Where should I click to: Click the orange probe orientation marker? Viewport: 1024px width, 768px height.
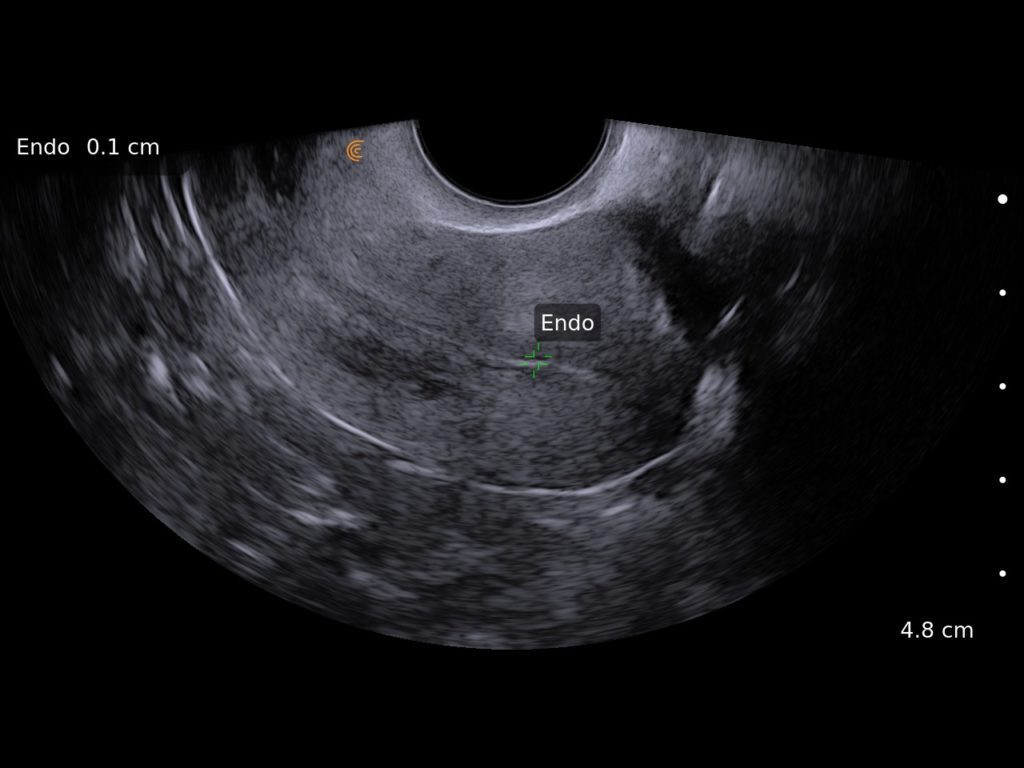355,150
